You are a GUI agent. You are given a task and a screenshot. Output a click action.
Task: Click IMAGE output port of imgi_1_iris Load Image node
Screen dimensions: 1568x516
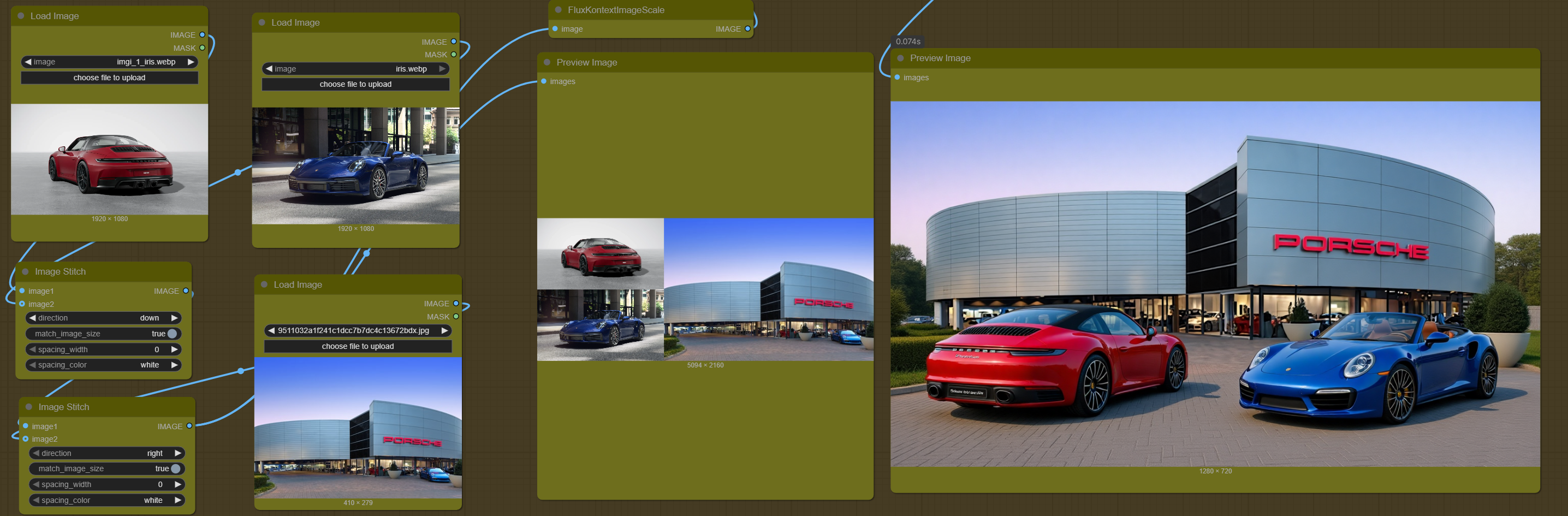pos(202,35)
